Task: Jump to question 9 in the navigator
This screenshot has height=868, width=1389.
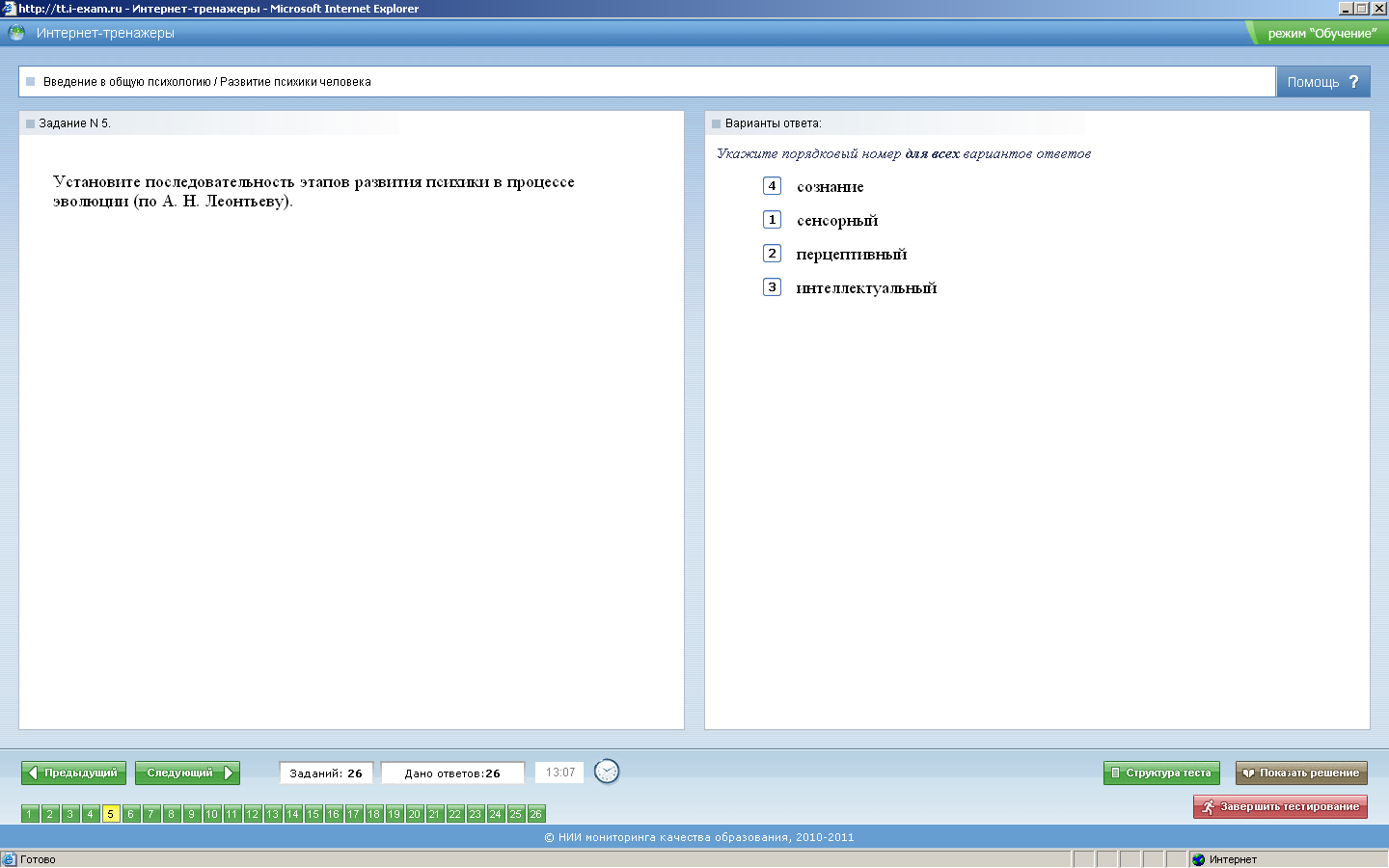Action: click(192, 814)
